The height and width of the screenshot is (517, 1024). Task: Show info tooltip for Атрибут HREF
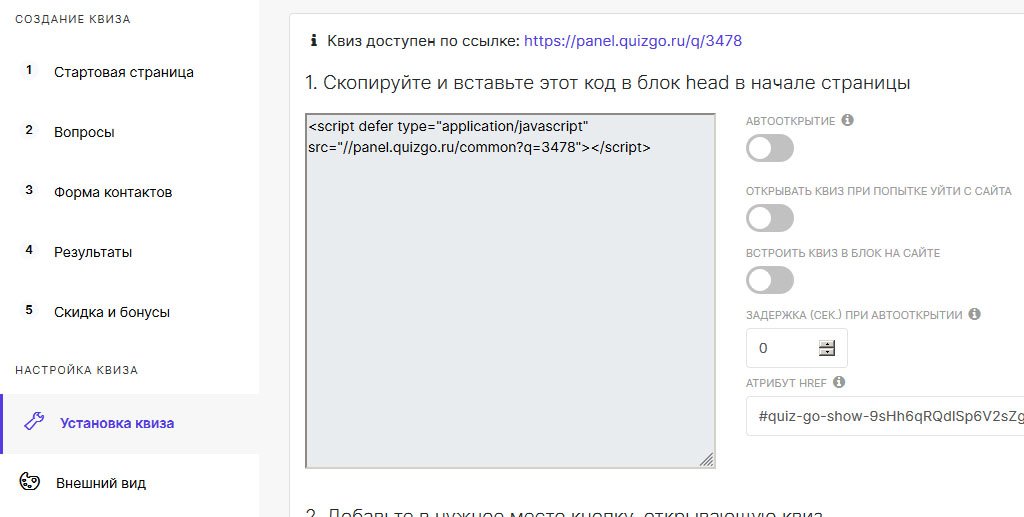point(839,382)
